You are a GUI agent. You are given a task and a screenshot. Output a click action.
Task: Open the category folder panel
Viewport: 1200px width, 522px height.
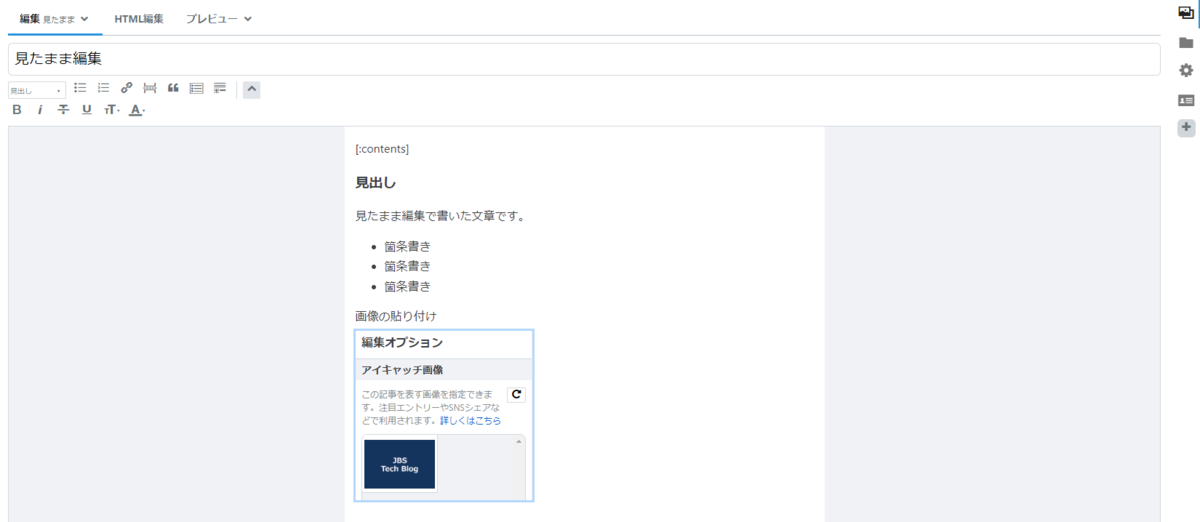1186,42
